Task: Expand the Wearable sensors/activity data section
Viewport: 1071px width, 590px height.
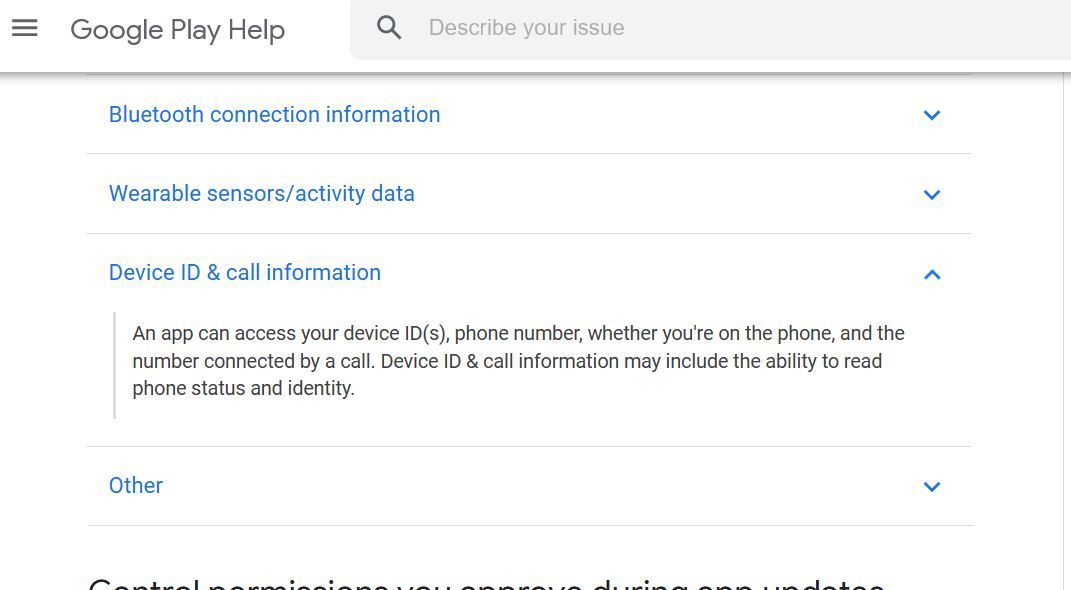Action: click(261, 193)
